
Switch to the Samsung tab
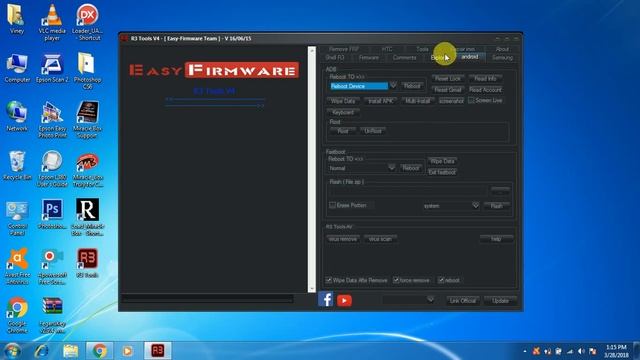click(x=502, y=58)
